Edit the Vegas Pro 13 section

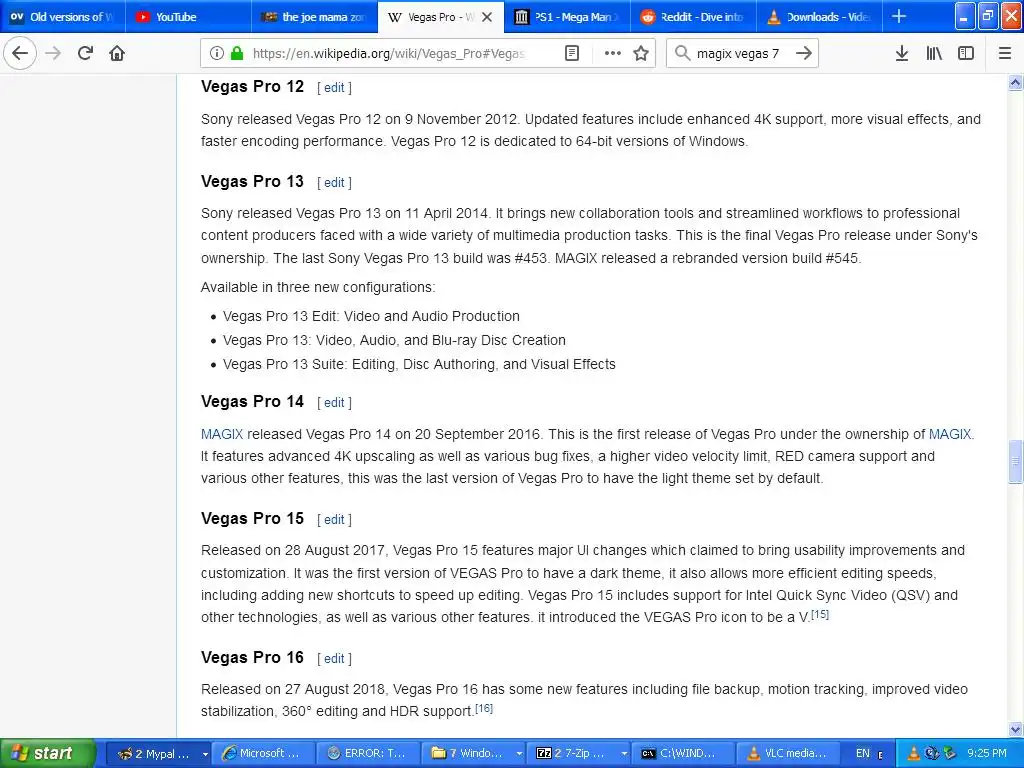334,183
